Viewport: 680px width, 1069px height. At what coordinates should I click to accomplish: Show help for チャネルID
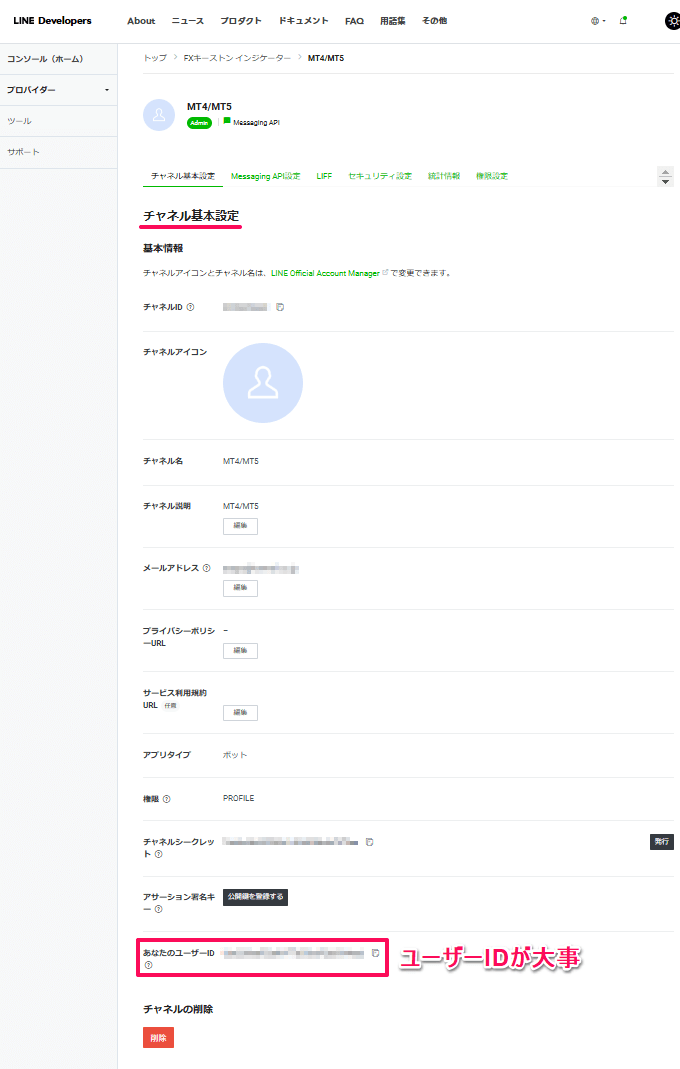point(190,307)
